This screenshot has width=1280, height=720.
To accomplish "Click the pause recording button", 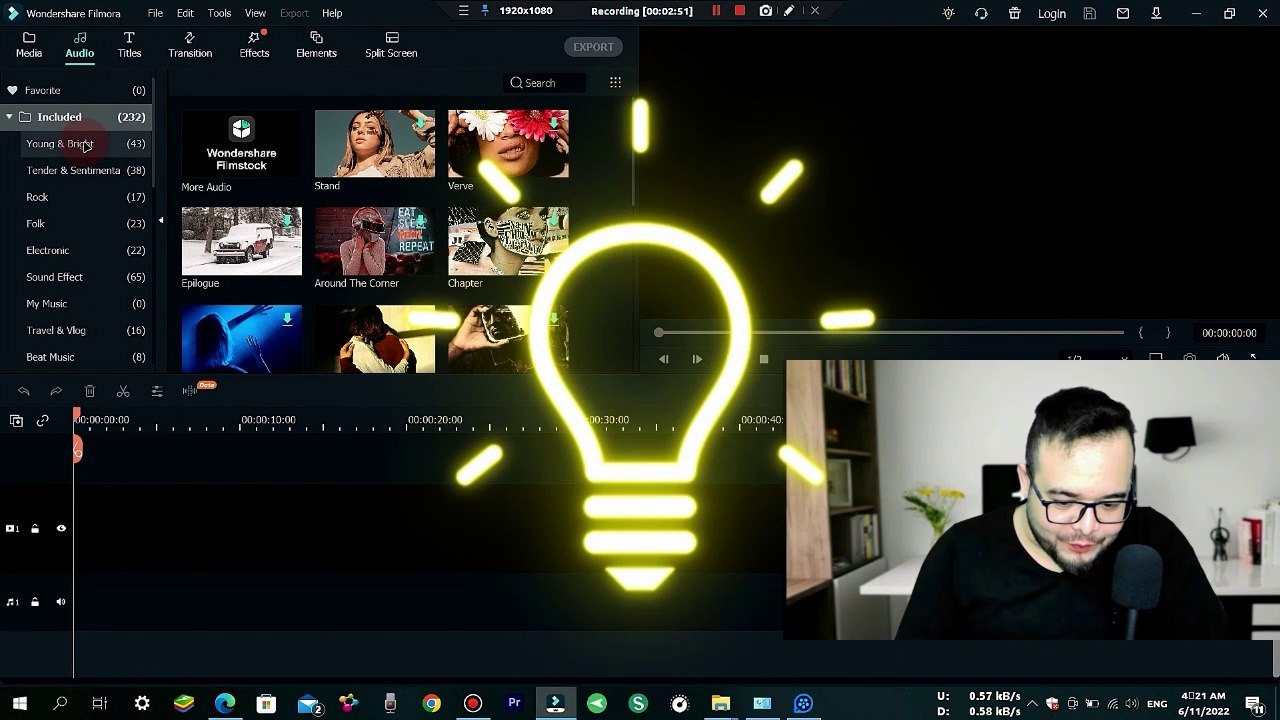I will [x=716, y=11].
